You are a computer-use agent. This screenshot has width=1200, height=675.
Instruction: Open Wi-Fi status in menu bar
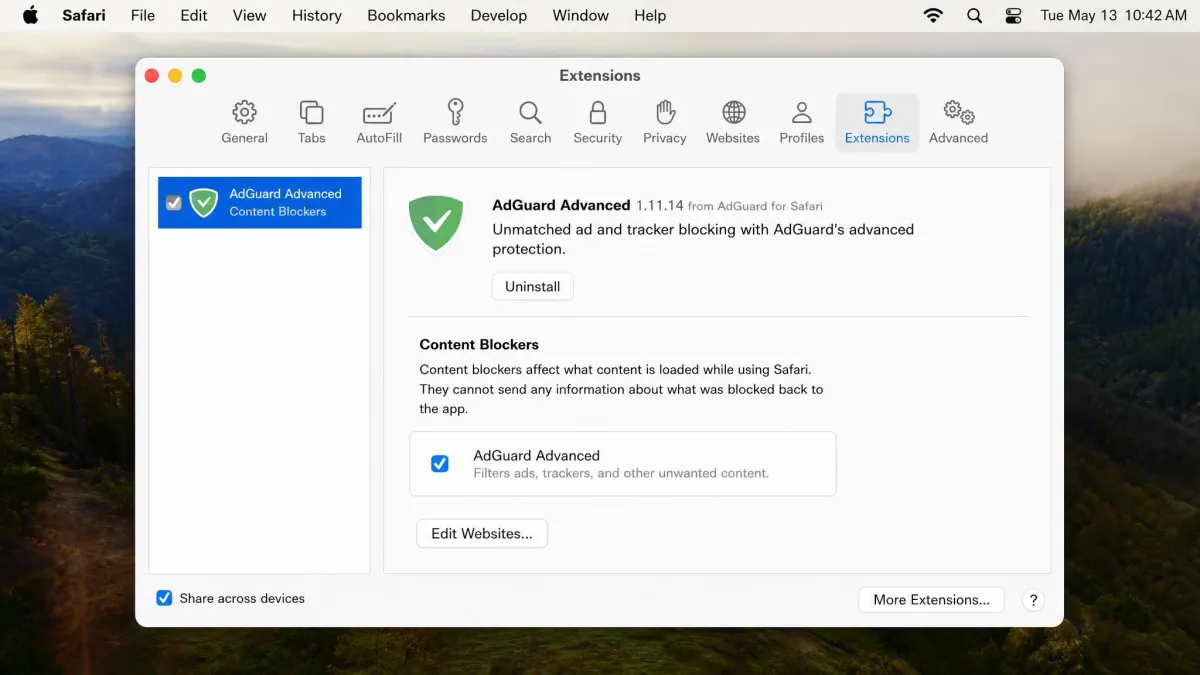click(x=933, y=15)
